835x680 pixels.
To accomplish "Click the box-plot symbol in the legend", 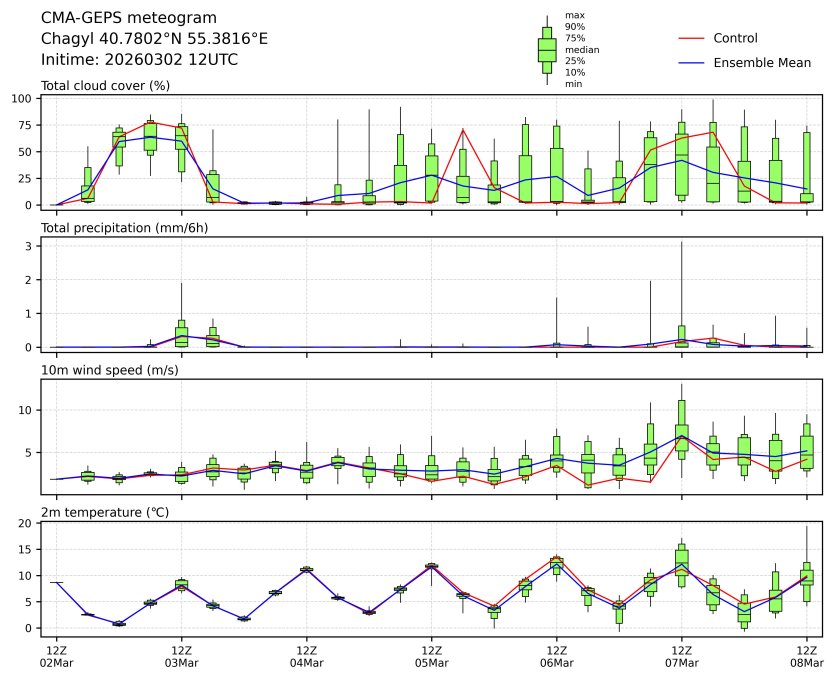I will 547,50.
